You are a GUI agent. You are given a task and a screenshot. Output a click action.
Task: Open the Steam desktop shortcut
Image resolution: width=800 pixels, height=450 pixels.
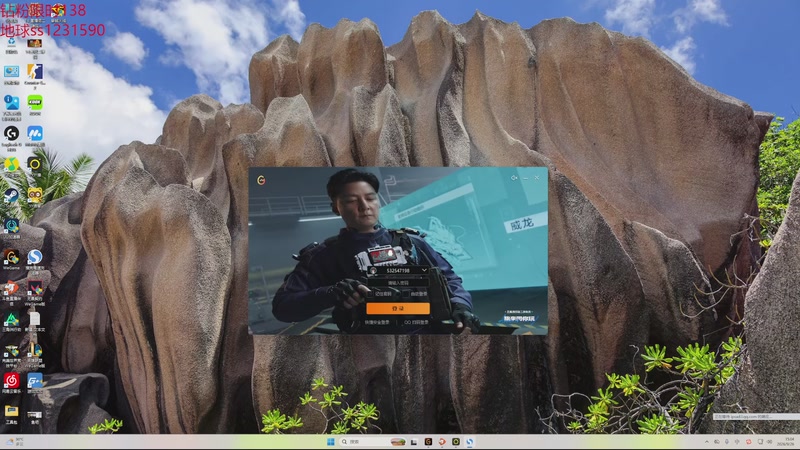[11, 195]
